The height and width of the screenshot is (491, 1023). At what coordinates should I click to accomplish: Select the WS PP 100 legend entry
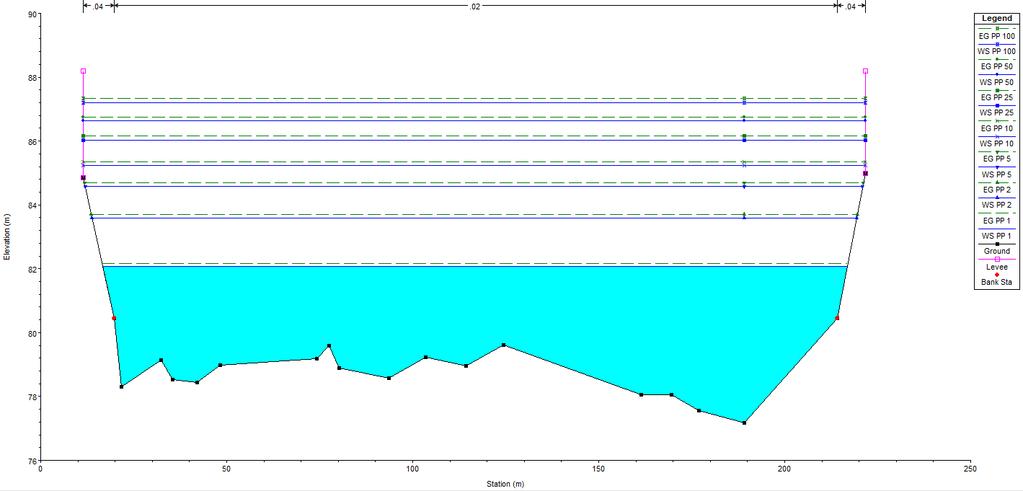coord(997,51)
